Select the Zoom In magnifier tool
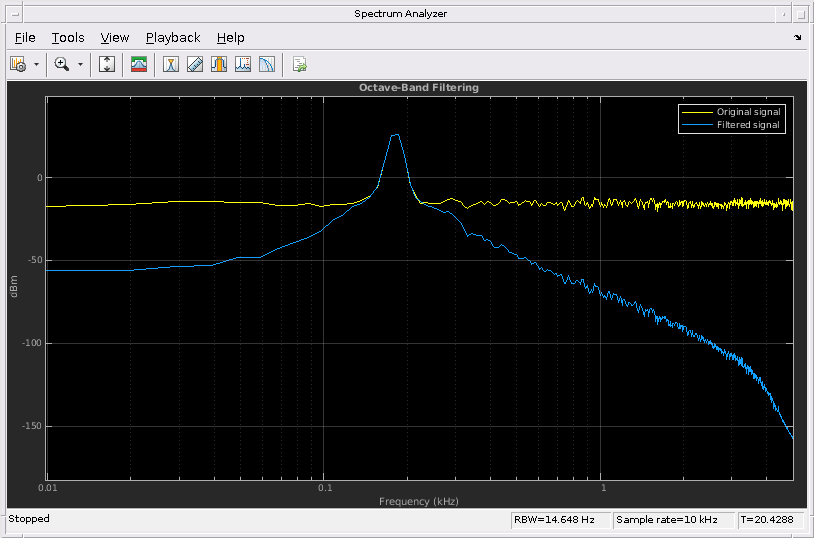Image resolution: width=814 pixels, height=538 pixels. (61, 64)
